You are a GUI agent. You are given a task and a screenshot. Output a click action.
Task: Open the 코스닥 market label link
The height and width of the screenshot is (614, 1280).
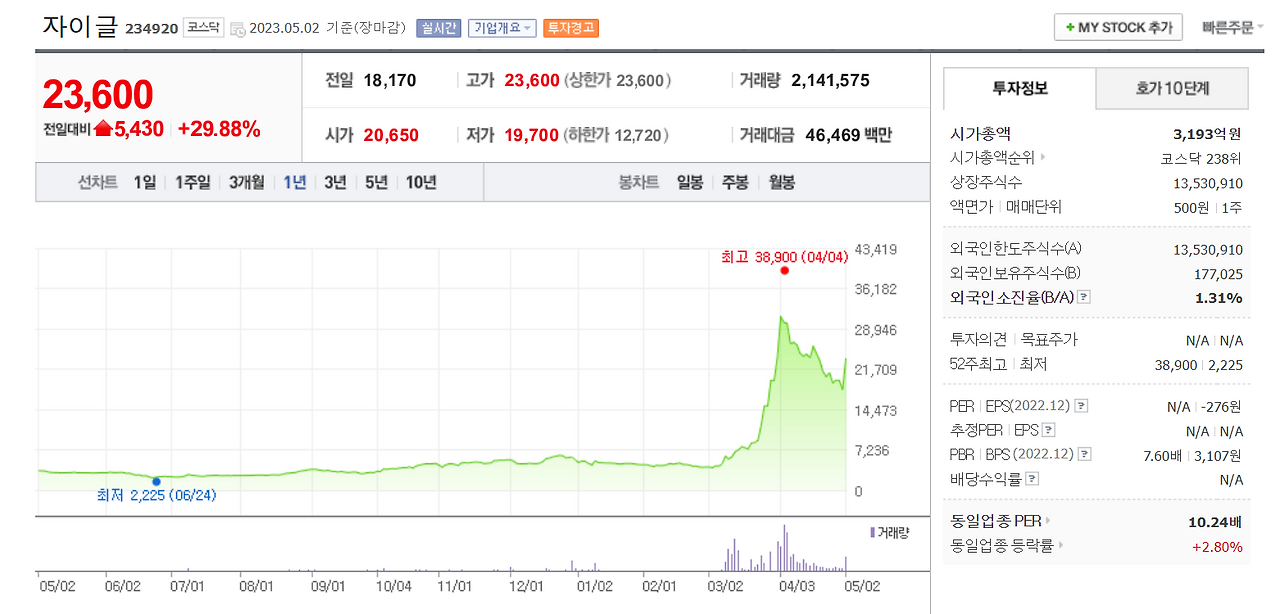coord(204,27)
